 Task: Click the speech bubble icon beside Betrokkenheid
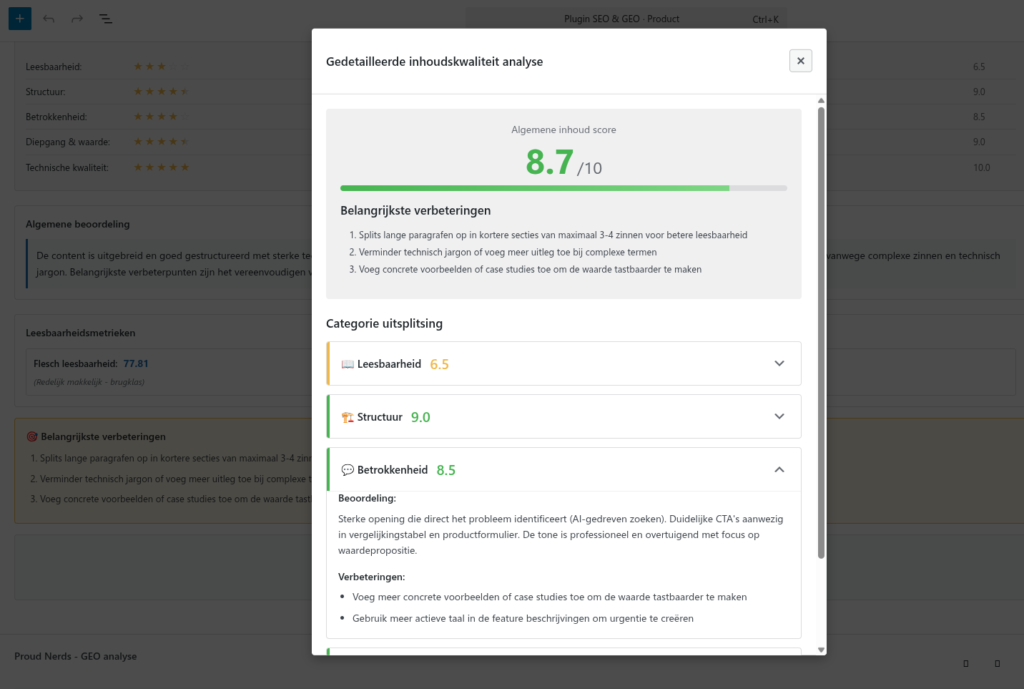348,469
